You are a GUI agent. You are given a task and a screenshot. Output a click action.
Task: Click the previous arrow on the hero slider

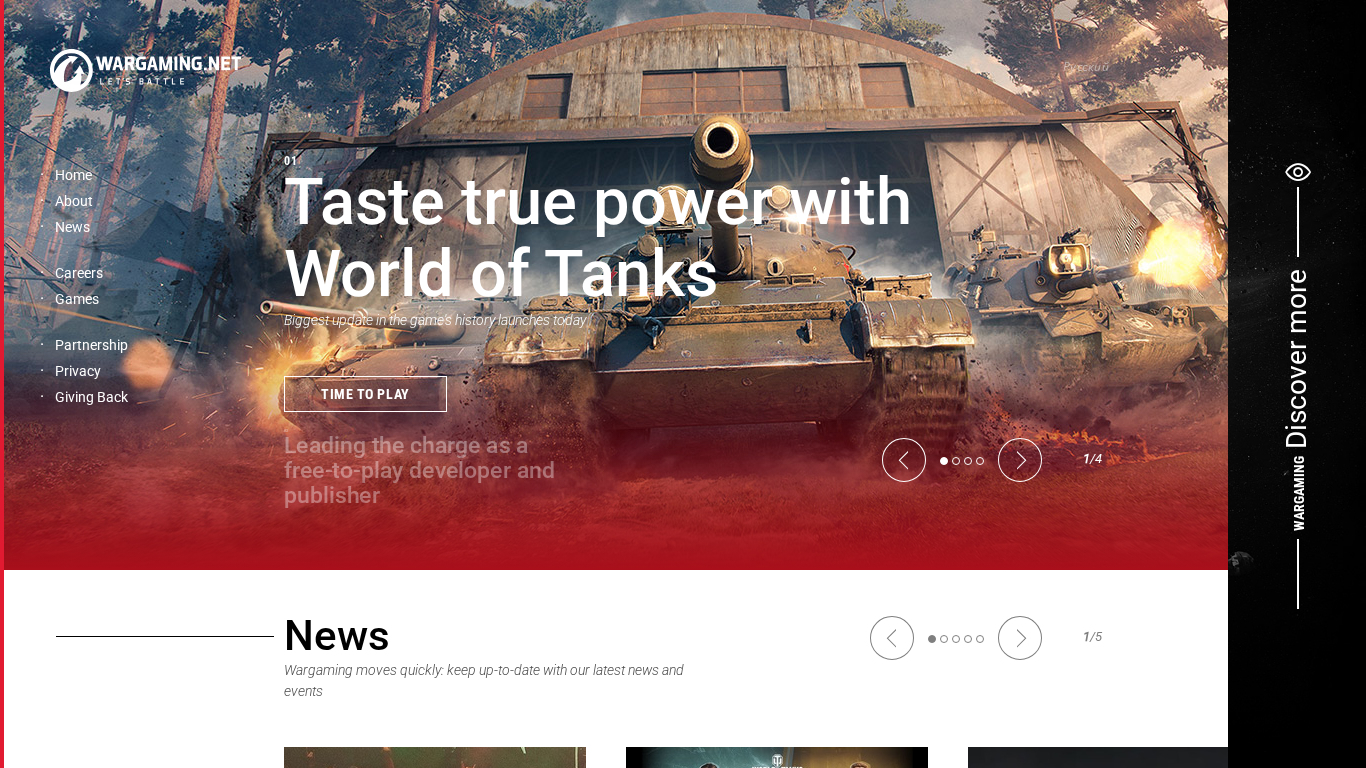904,460
